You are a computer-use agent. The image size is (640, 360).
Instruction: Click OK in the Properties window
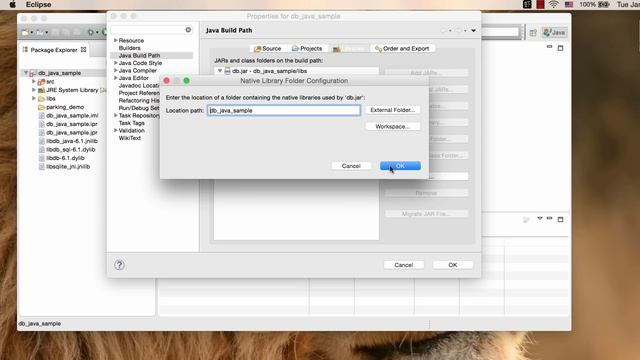pyautogui.click(x=453, y=265)
